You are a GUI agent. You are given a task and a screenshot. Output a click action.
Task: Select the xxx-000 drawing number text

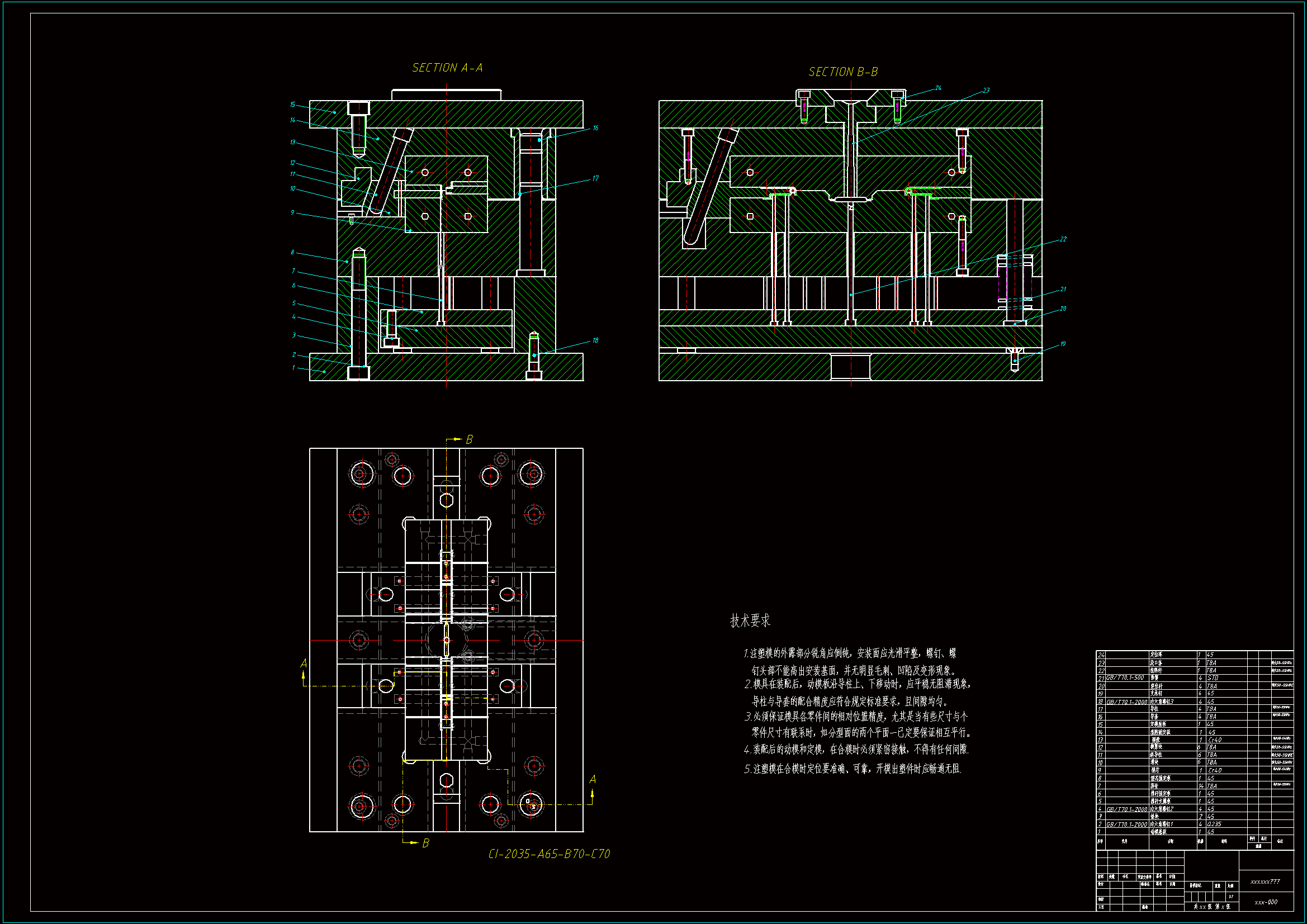[x=1266, y=902]
